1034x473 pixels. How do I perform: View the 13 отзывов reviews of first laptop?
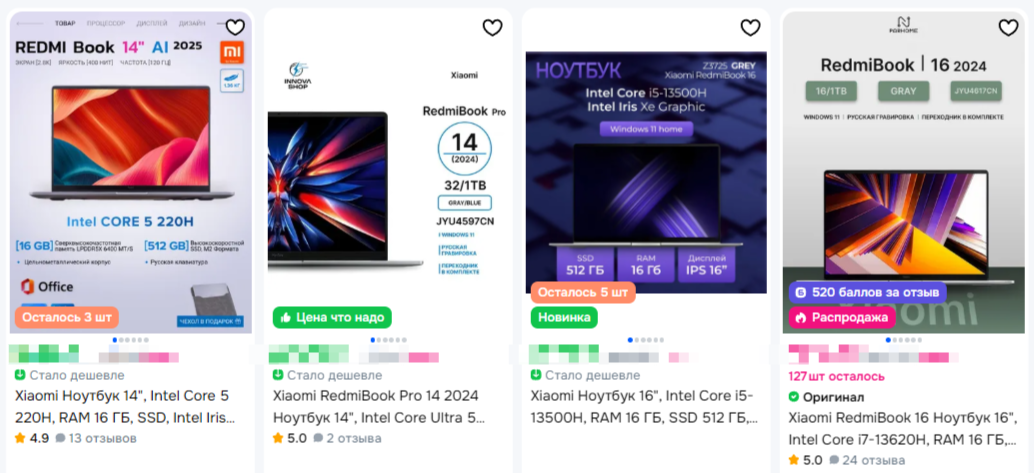tap(96, 438)
